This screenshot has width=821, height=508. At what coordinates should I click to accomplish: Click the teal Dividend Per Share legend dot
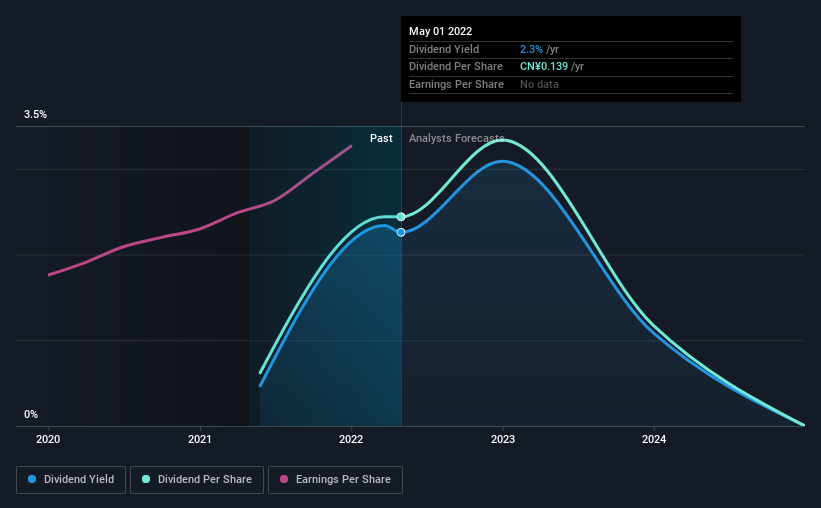146,479
